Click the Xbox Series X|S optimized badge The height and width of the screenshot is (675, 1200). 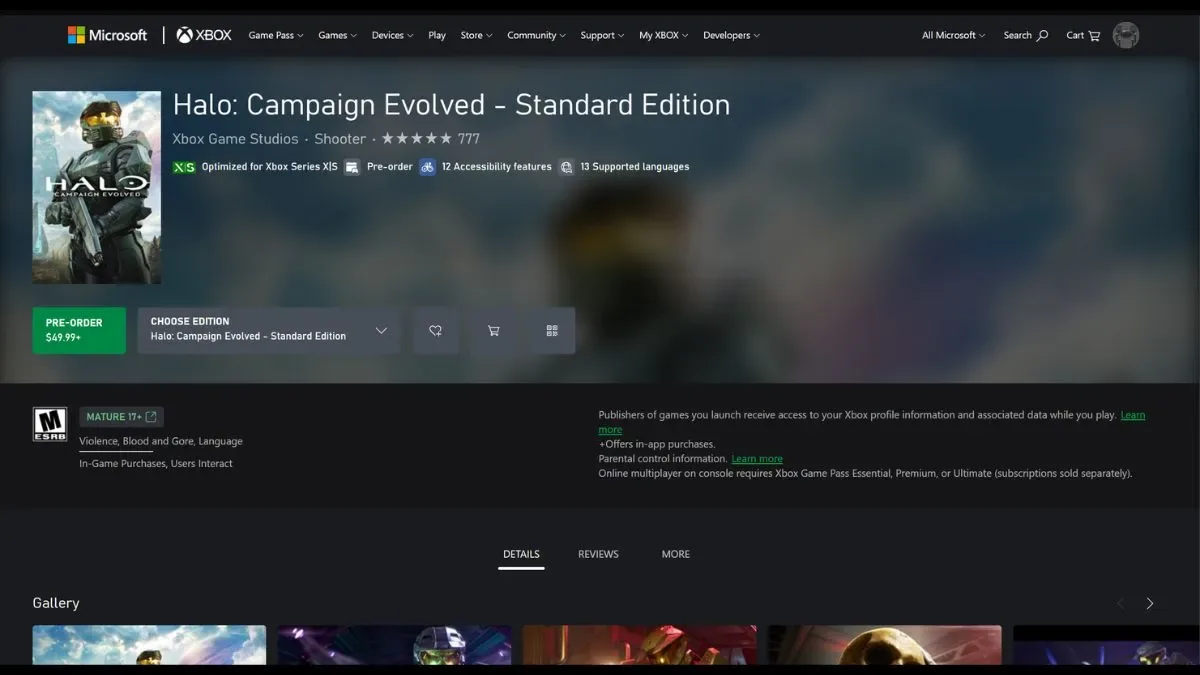tap(184, 167)
